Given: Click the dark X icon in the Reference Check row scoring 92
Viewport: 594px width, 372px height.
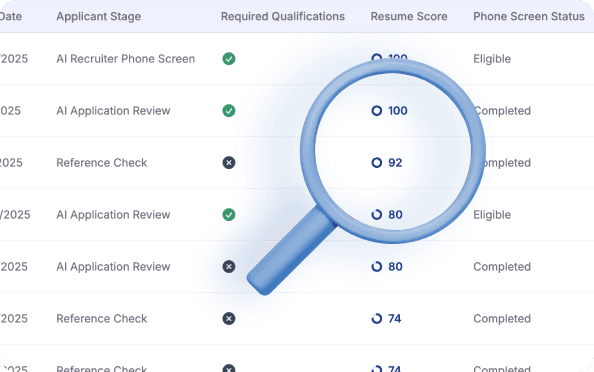Looking at the screenshot, I should 229,163.
